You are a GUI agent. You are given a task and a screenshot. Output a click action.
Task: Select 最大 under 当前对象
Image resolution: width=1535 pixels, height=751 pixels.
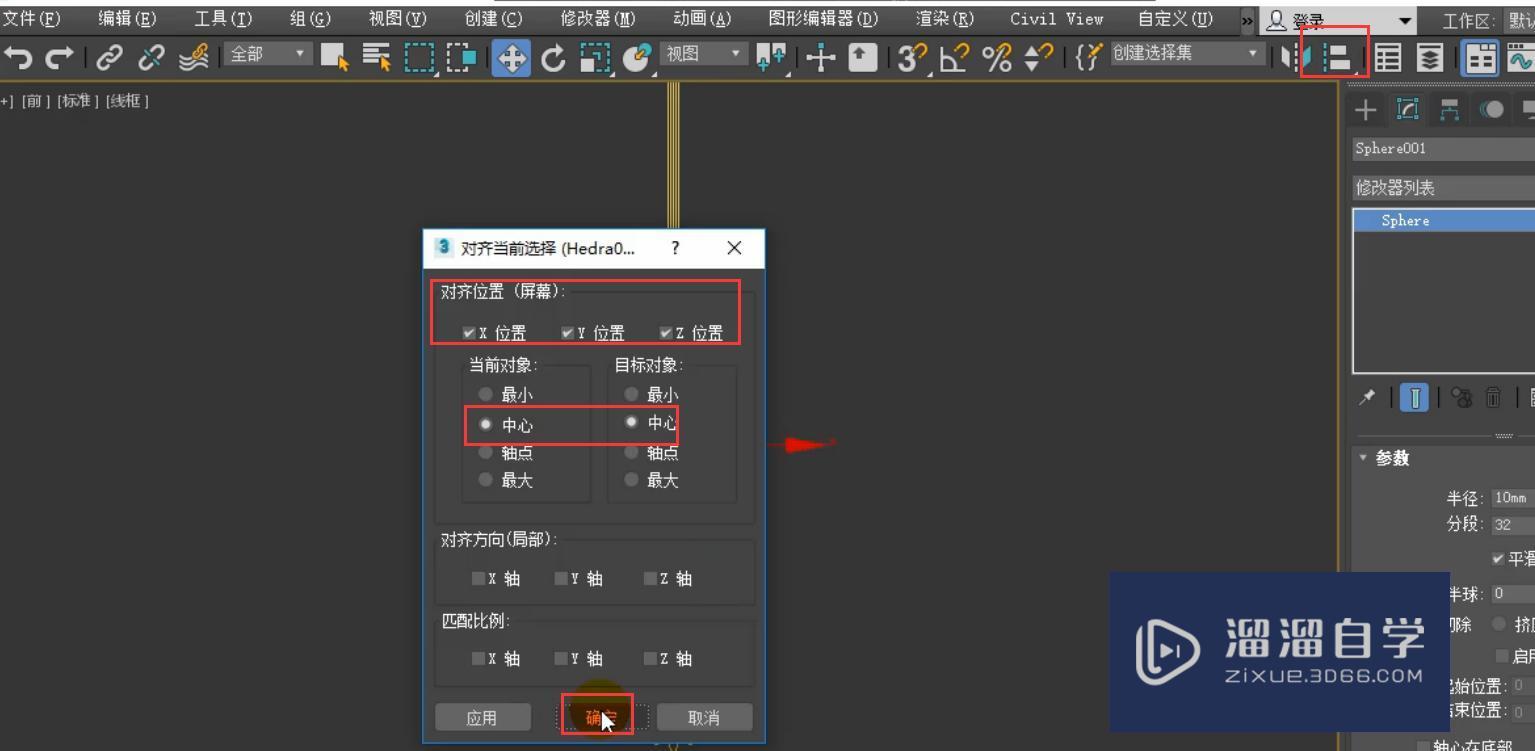(x=486, y=480)
